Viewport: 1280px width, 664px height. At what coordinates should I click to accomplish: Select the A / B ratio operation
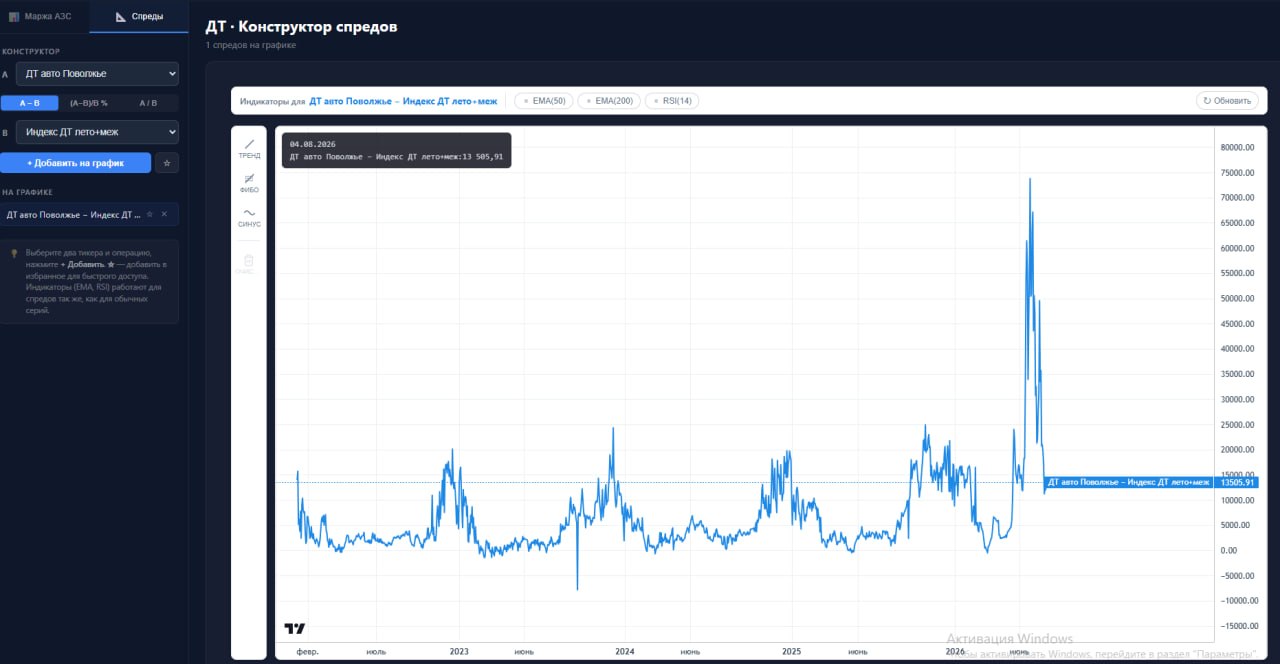[148, 103]
